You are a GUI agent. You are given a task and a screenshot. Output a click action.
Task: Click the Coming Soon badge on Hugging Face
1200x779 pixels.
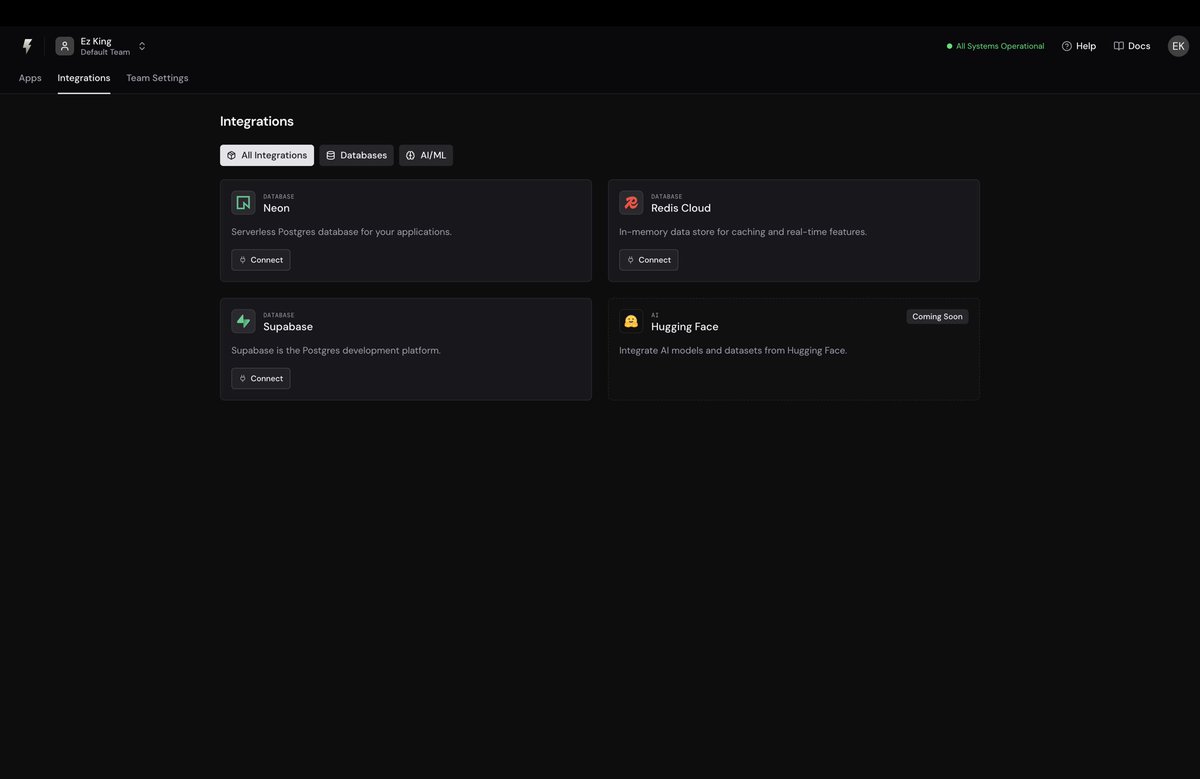coord(937,317)
